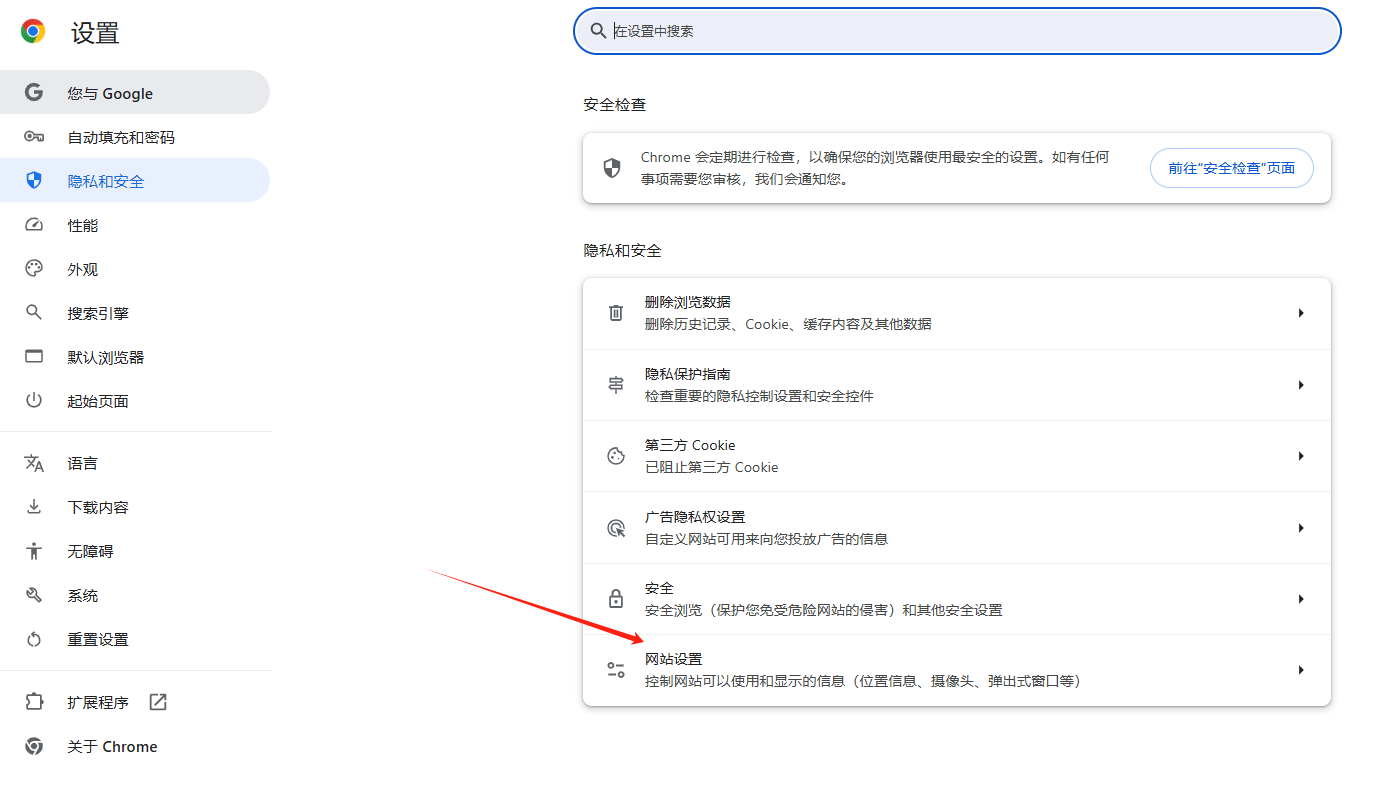Click the Chrome logo beside 设置 title
Viewport: 1398px width, 805px height.
coord(33,32)
